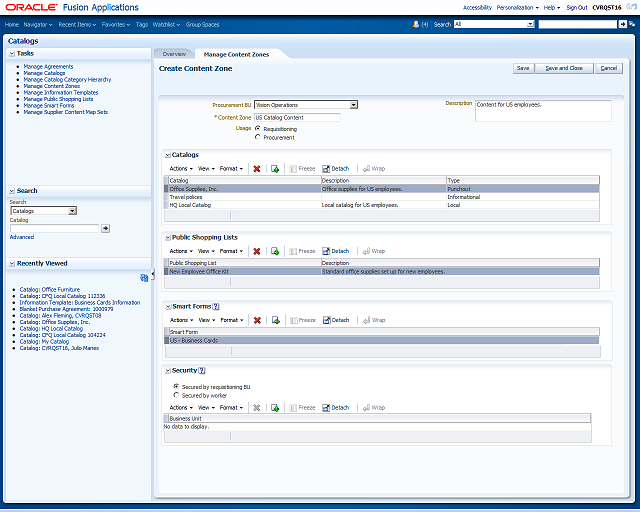
Task: Open View menu in Catalogs toolbar
Action: coord(206,169)
